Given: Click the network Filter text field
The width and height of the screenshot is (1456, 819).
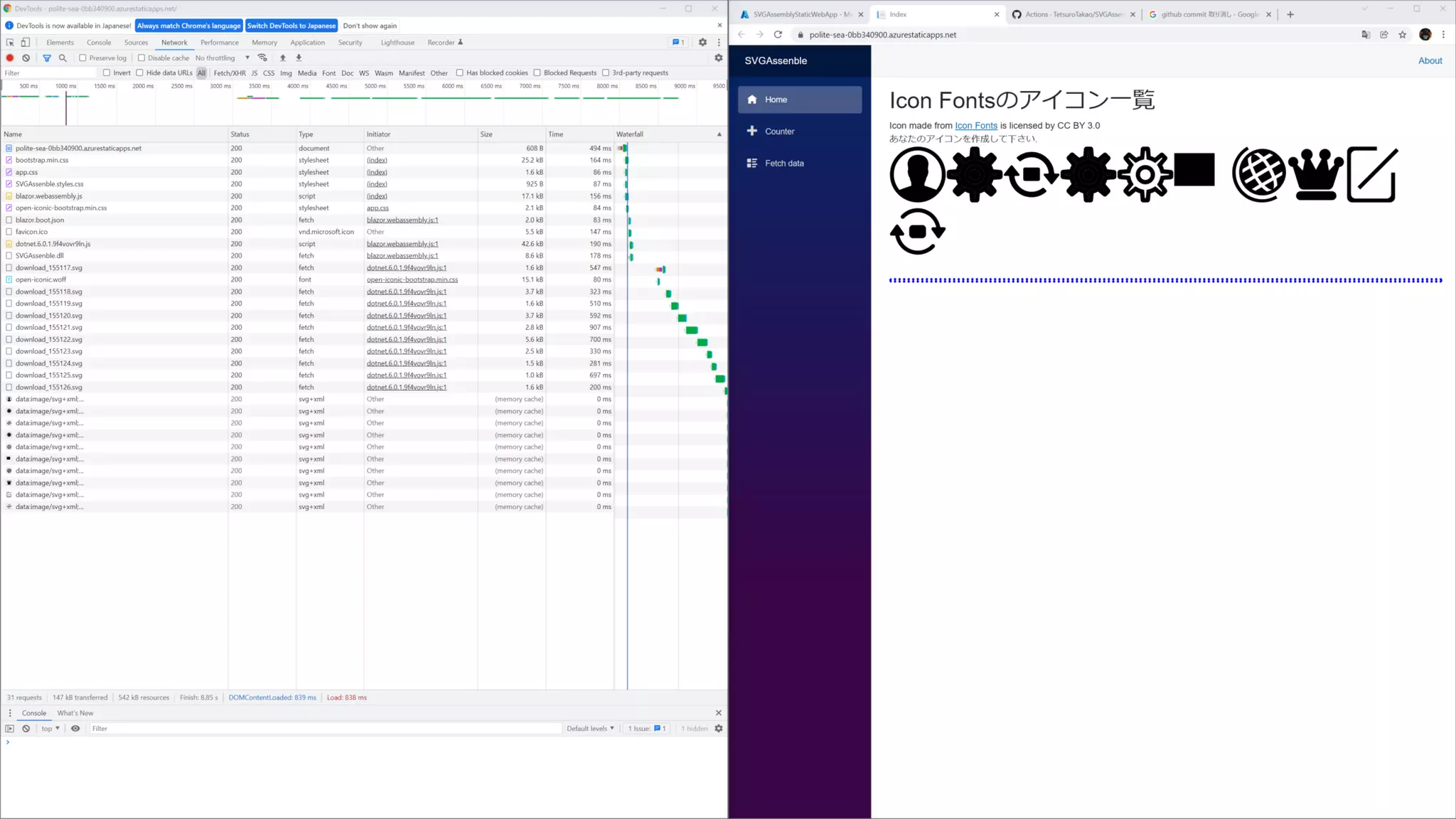Looking at the screenshot, I should 48,73.
